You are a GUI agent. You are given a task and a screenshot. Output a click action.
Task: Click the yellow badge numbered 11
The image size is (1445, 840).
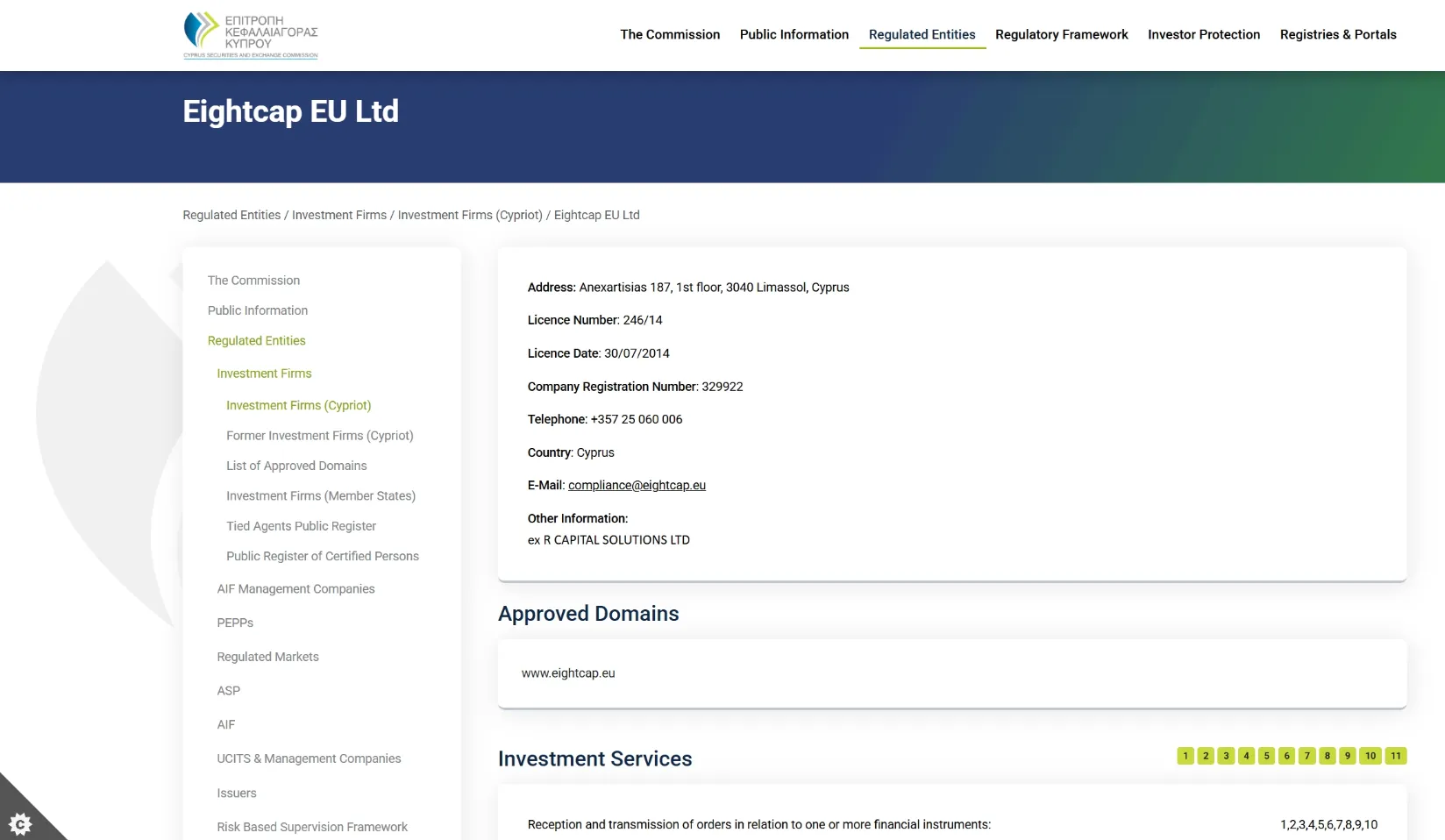pyautogui.click(x=1396, y=756)
